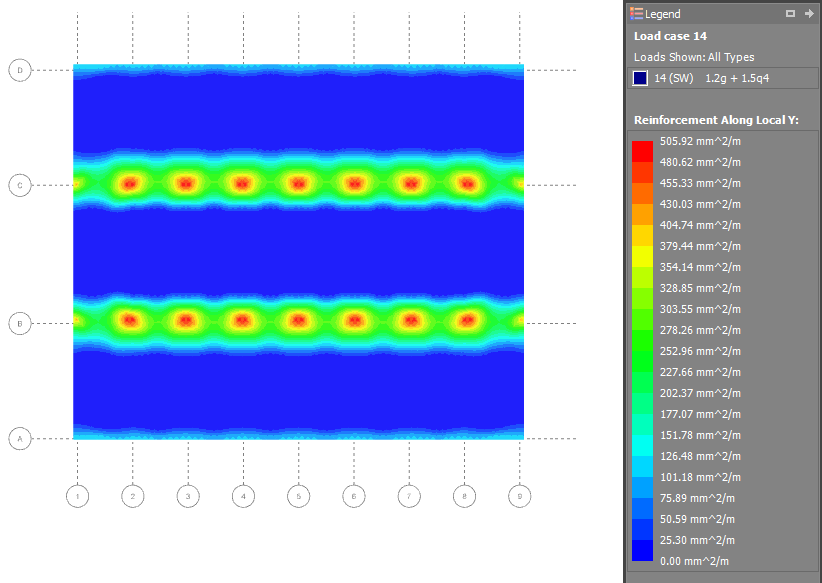
Task: Select grid line bubble 9
Action: 520,496
